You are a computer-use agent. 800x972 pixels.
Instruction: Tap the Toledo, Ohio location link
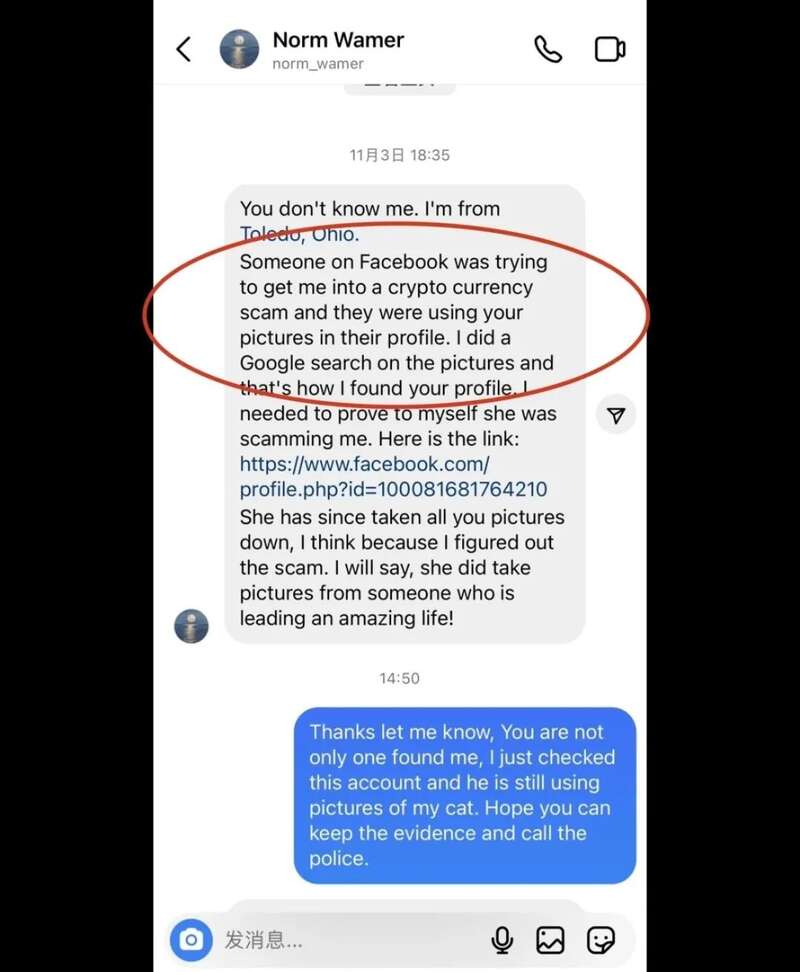pos(299,234)
